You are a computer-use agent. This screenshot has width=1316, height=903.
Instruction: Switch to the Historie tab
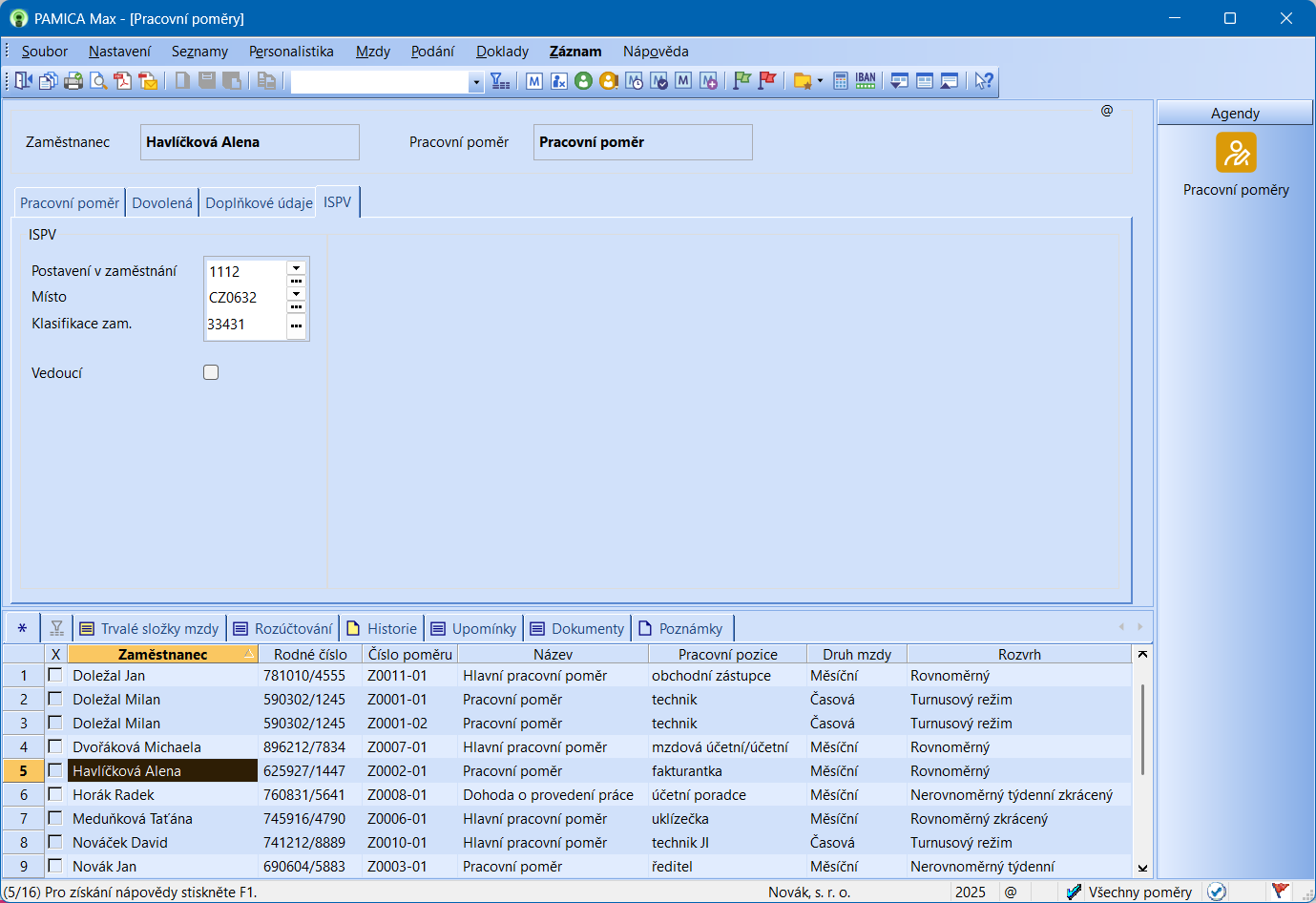[x=382, y=628]
